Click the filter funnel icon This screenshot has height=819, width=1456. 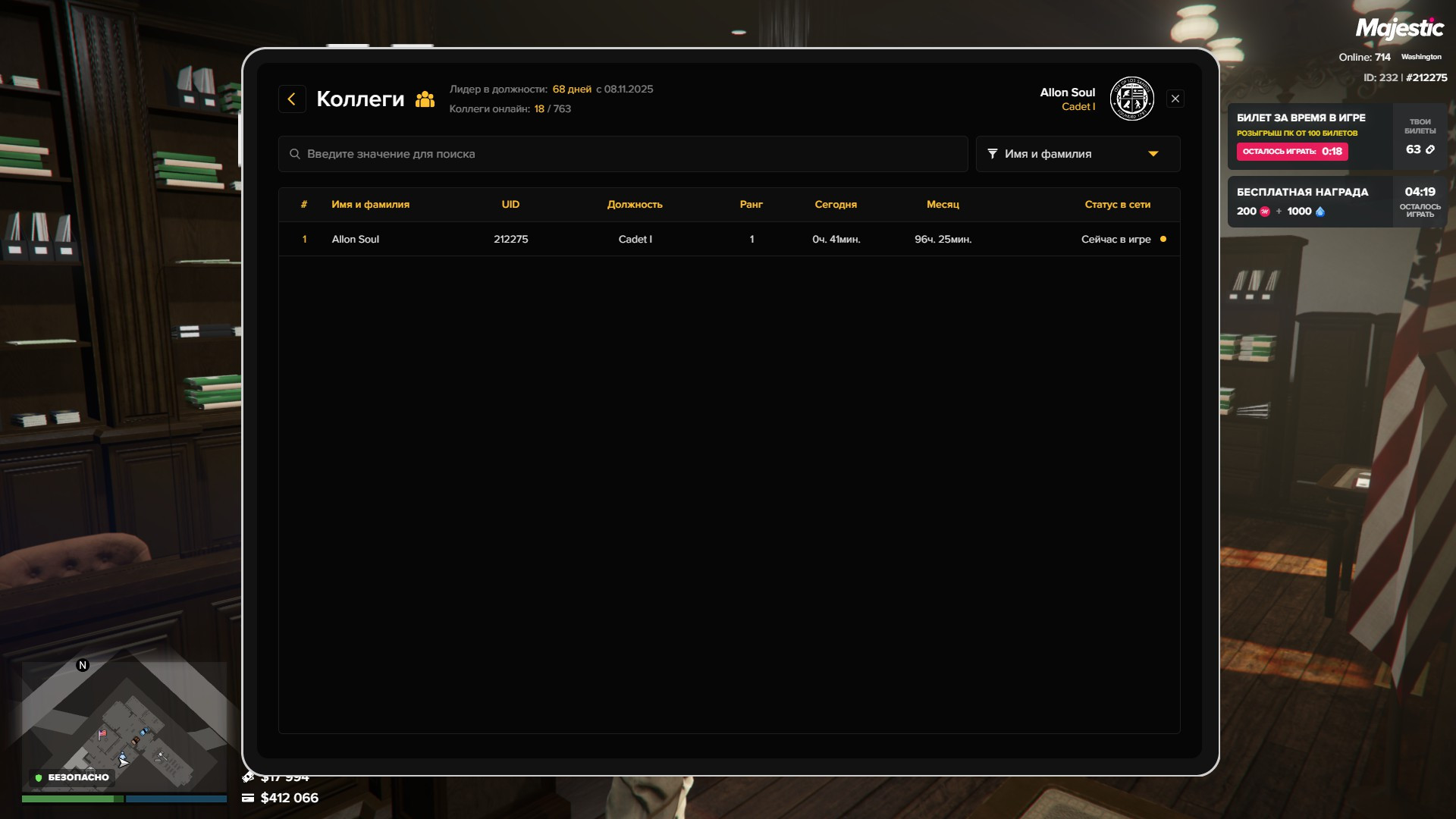click(x=992, y=154)
